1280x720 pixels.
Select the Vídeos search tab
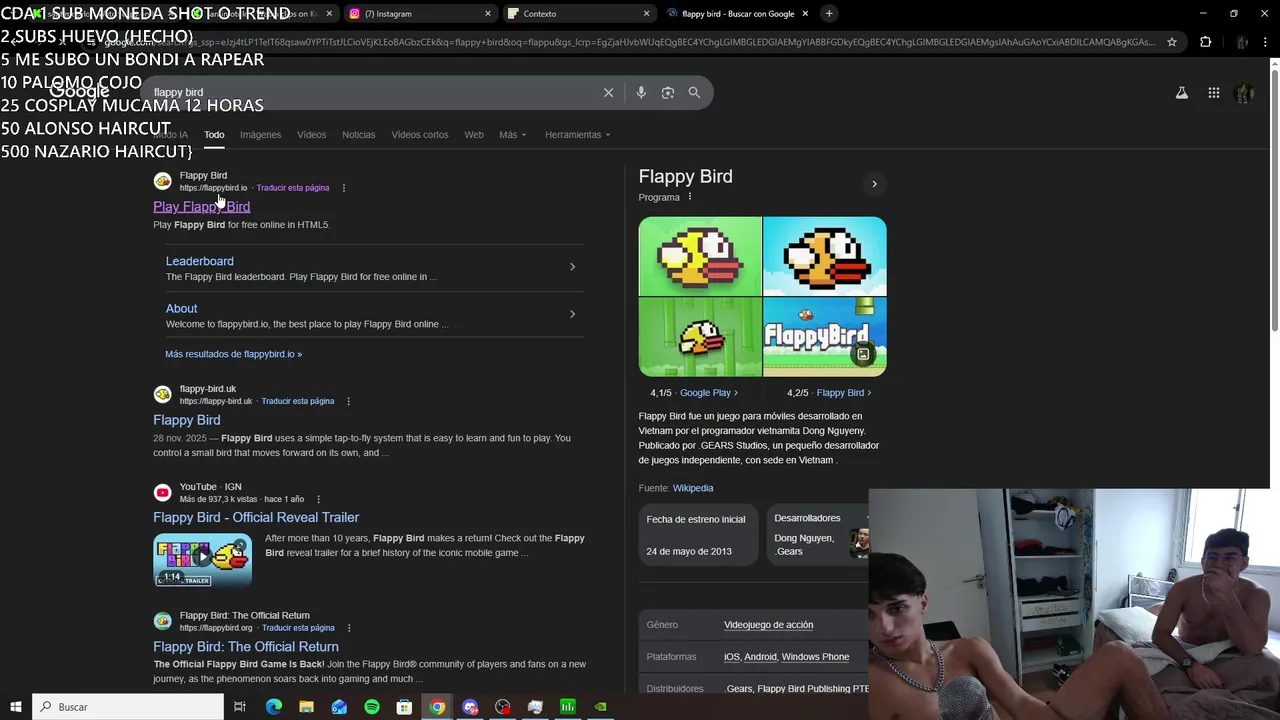pos(311,134)
